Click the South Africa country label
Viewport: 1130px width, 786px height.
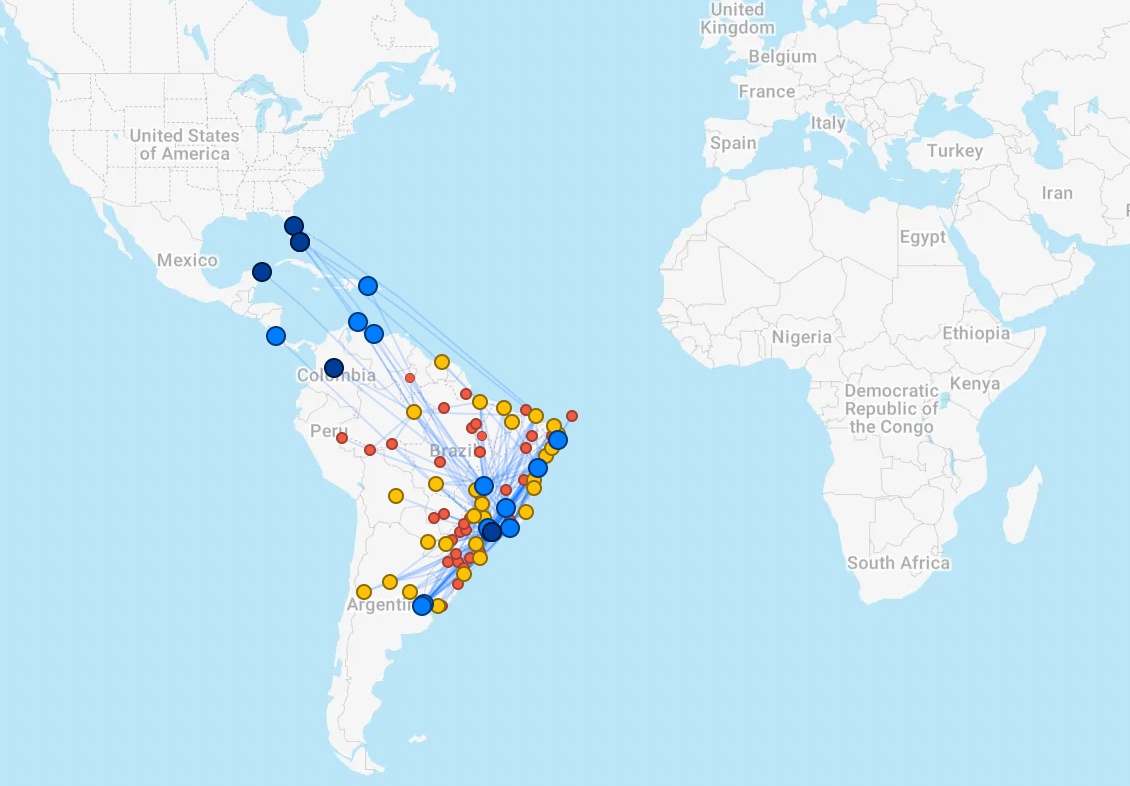coord(898,563)
